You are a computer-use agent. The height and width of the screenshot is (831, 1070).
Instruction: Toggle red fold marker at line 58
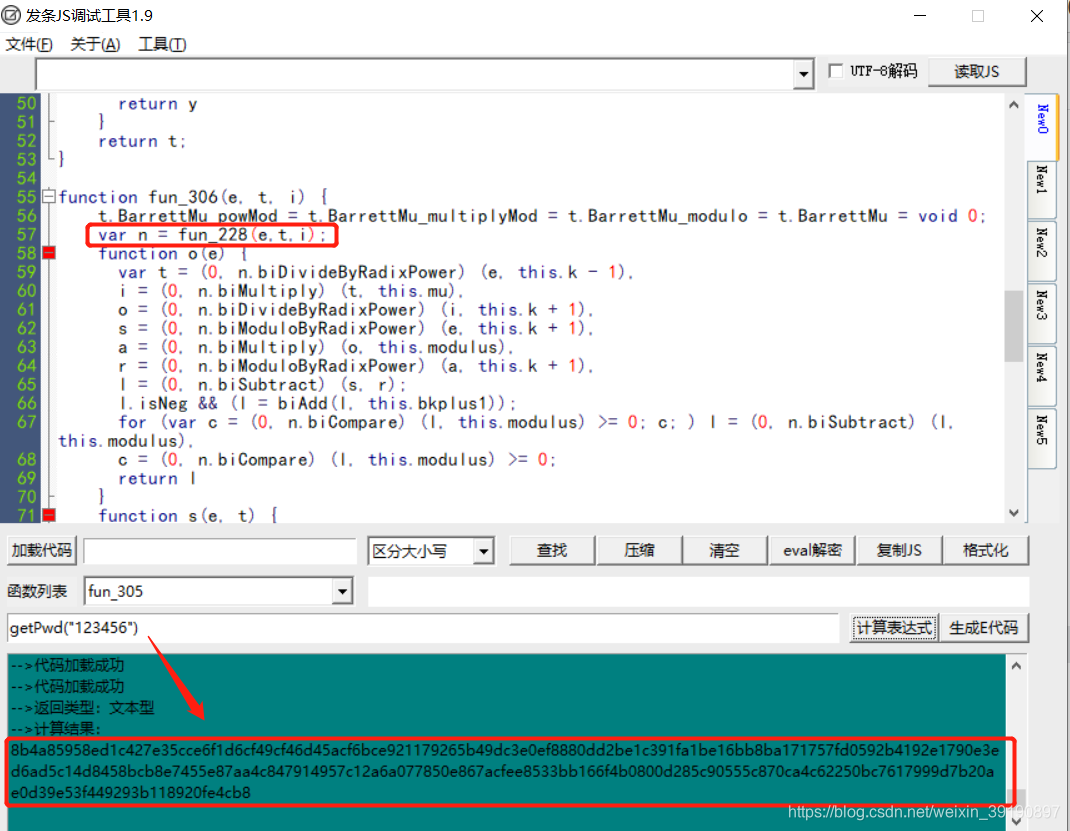[48, 253]
